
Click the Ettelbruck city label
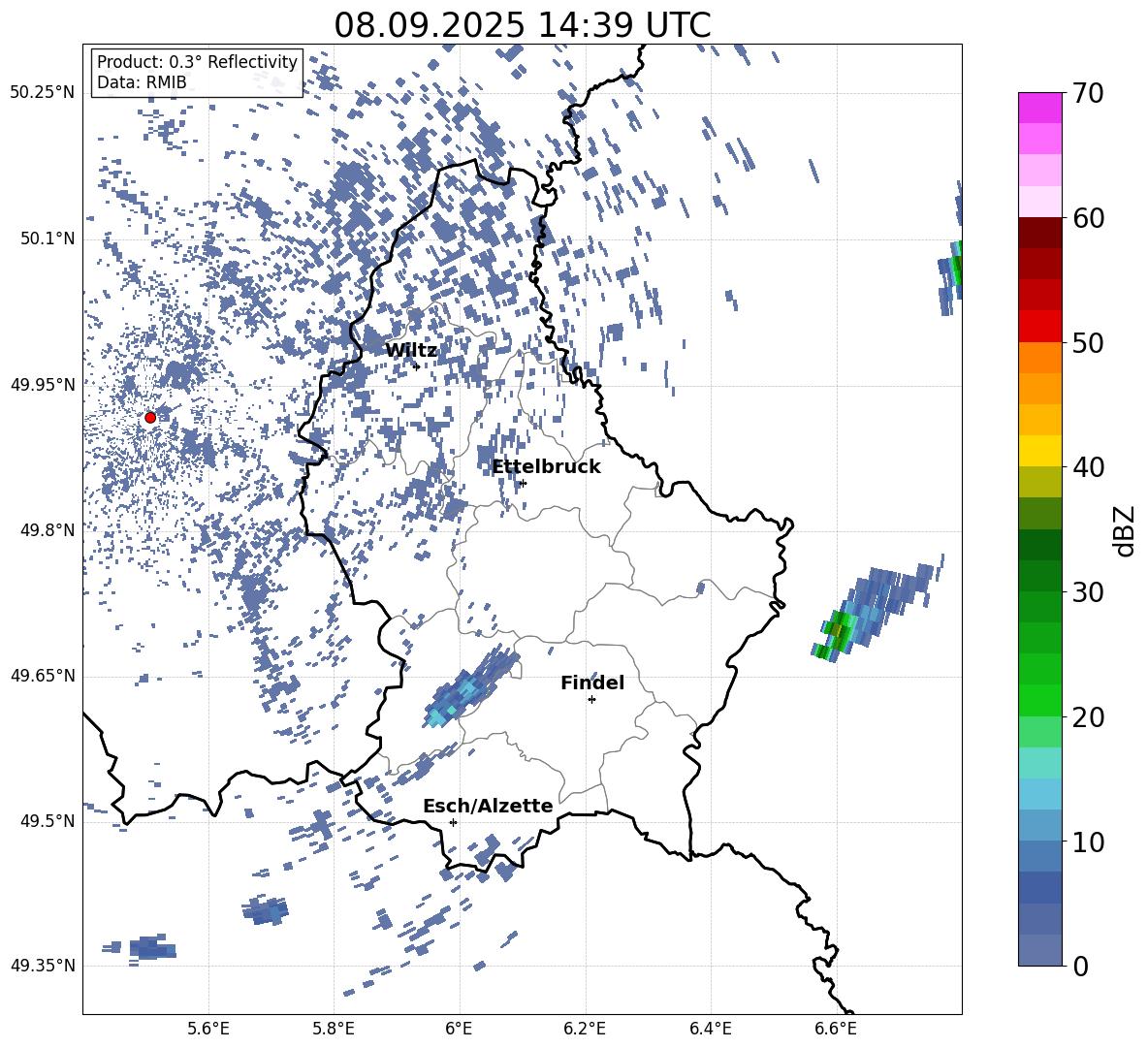(x=546, y=466)
